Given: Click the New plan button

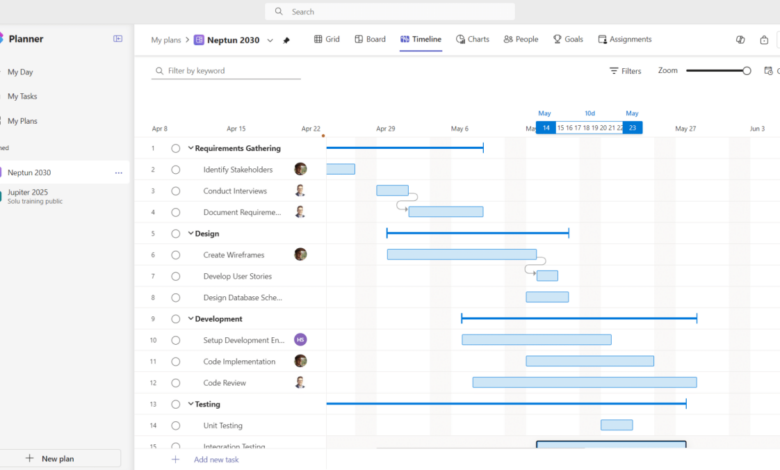Looking at the screenshot, I should tap(50, 459).
